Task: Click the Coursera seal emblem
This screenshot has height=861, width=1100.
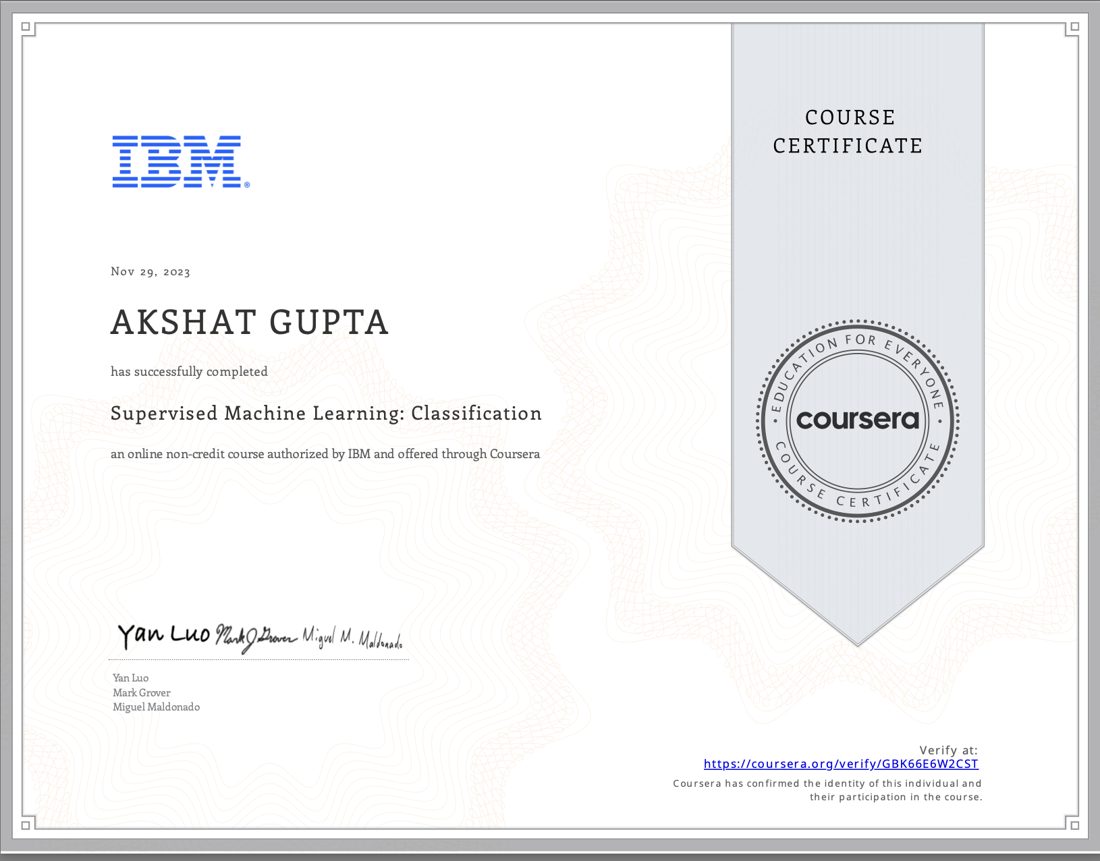Action: point(857,420)
